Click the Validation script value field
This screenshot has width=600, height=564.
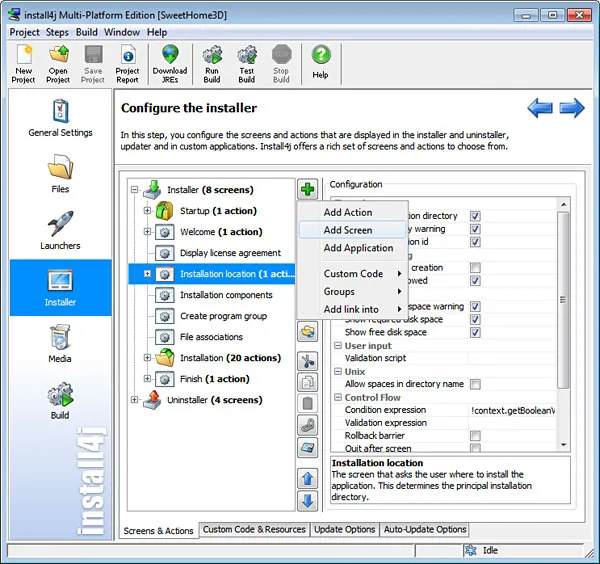(512, 358)
